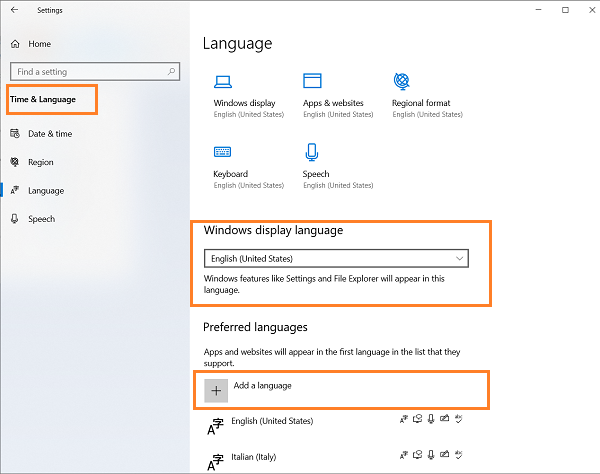Screen dimensions: 600x474
Task: Click English row handwriting feature icon
Action: (x=444, y=419)
